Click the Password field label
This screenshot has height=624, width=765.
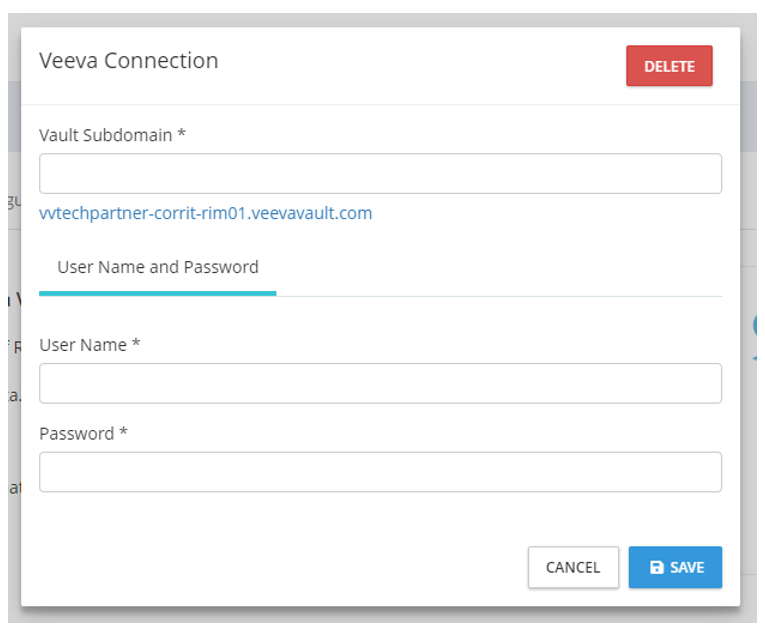(x=77, y=434)
